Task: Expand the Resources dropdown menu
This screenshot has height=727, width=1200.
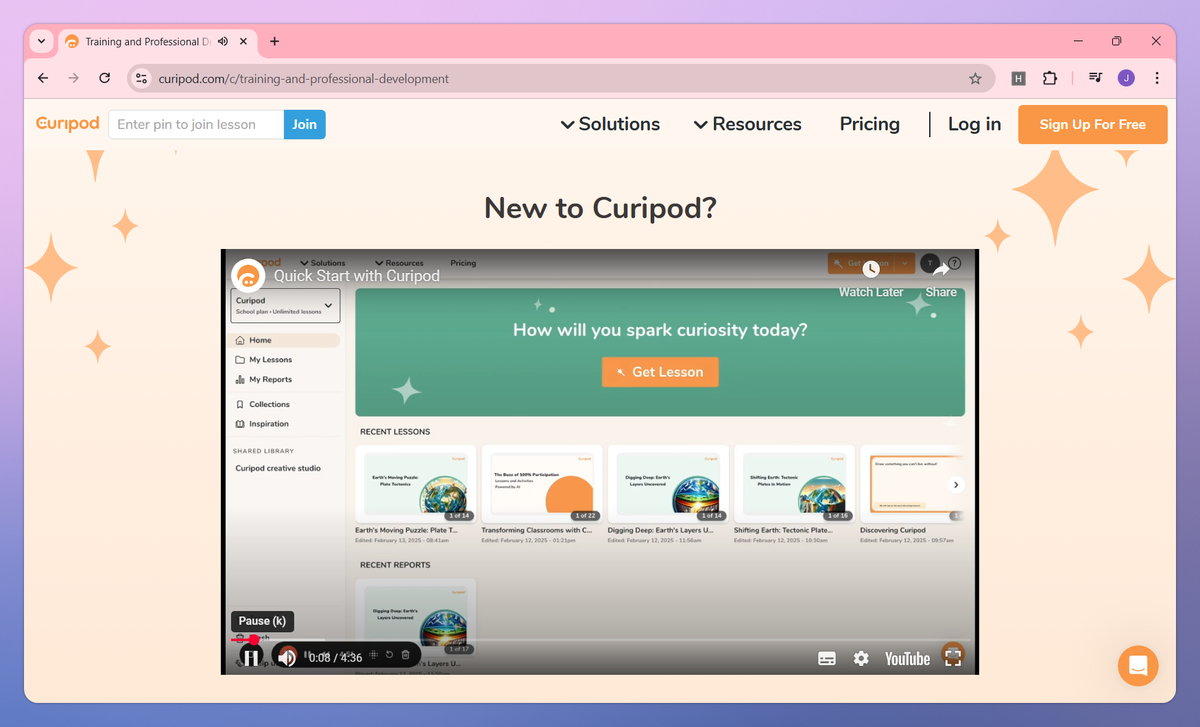Action: coord(748,124)
